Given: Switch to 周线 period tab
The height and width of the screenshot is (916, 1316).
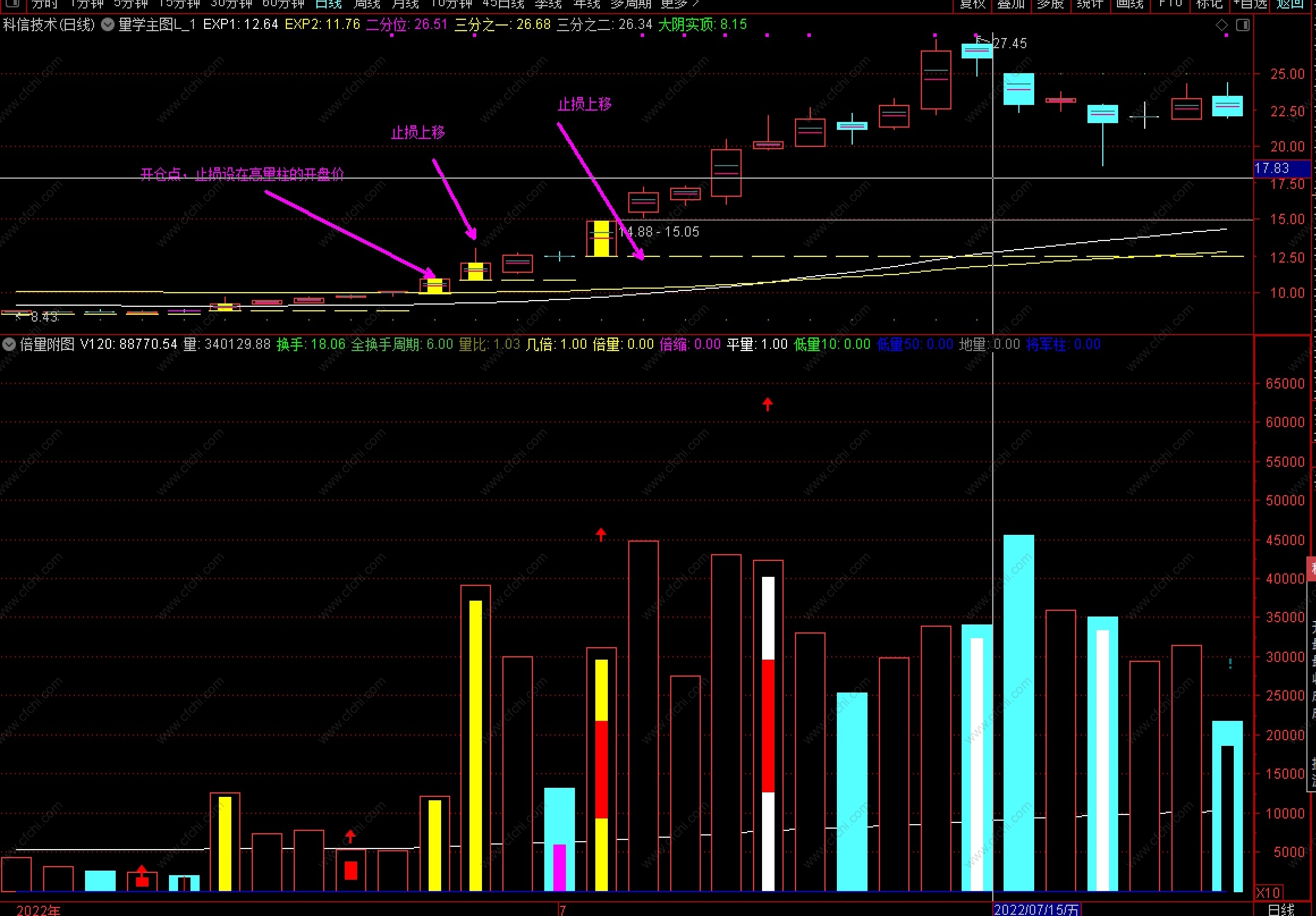Looking at the screenshot, I should (367, 4).
